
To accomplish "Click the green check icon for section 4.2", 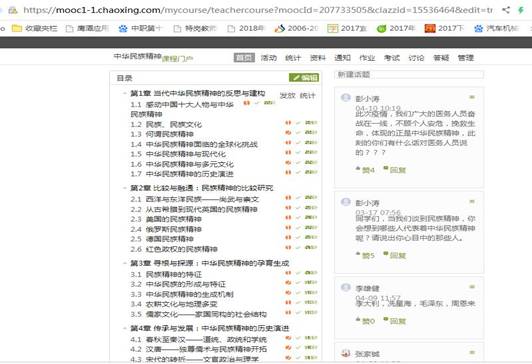I will click(298, 347).
